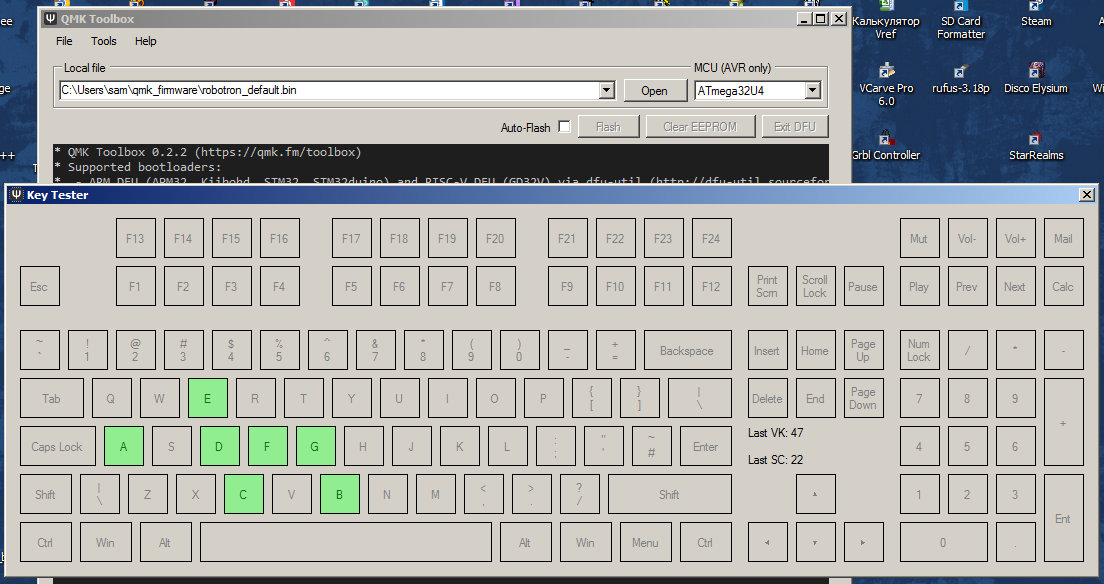This screenshot has width=1104, height=584.
Task: Click the F13 key
Action: (135, 238)
